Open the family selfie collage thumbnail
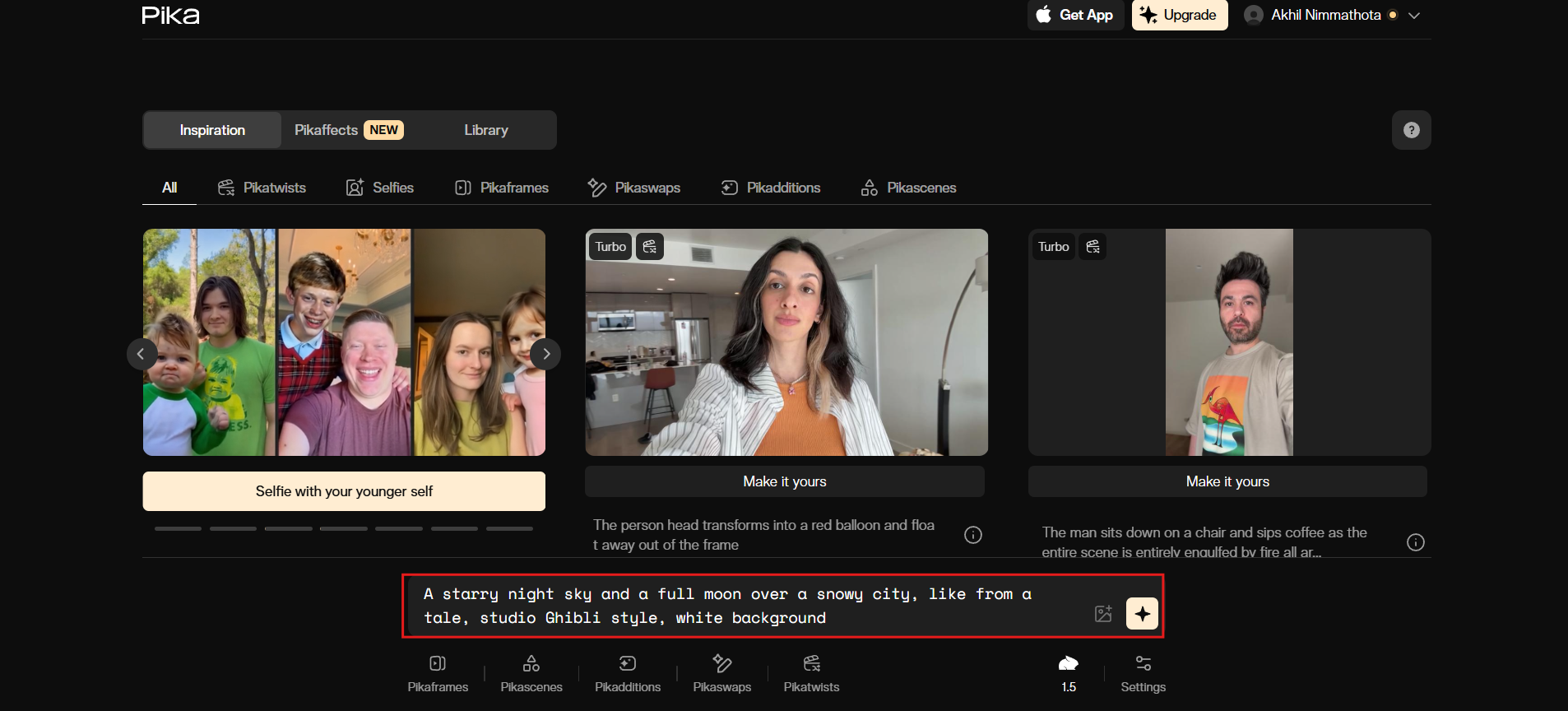The width and height of the screenshot is (1568, 711). pos(344,342)
